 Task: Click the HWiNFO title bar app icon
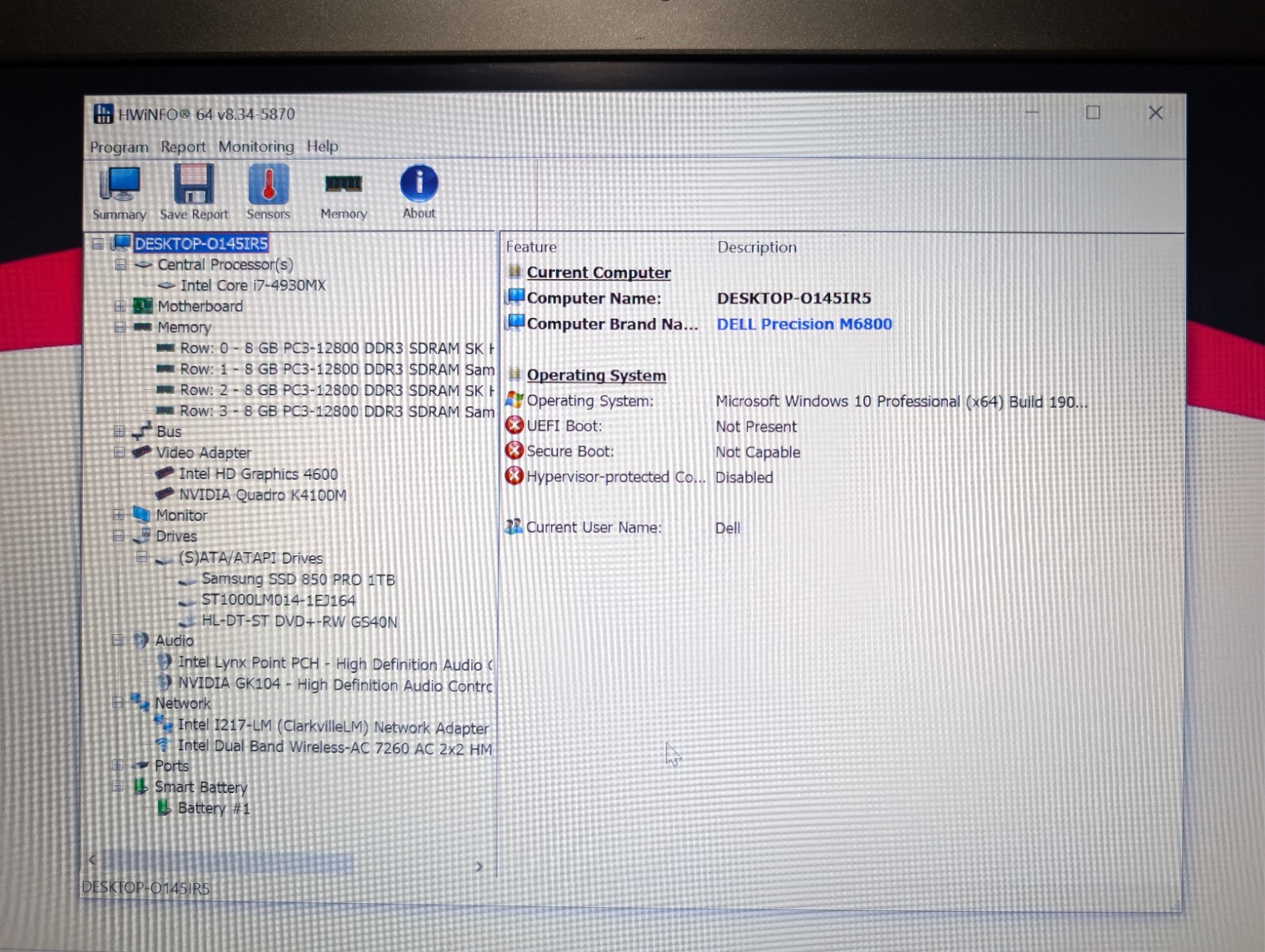click(x=104, y=114)
